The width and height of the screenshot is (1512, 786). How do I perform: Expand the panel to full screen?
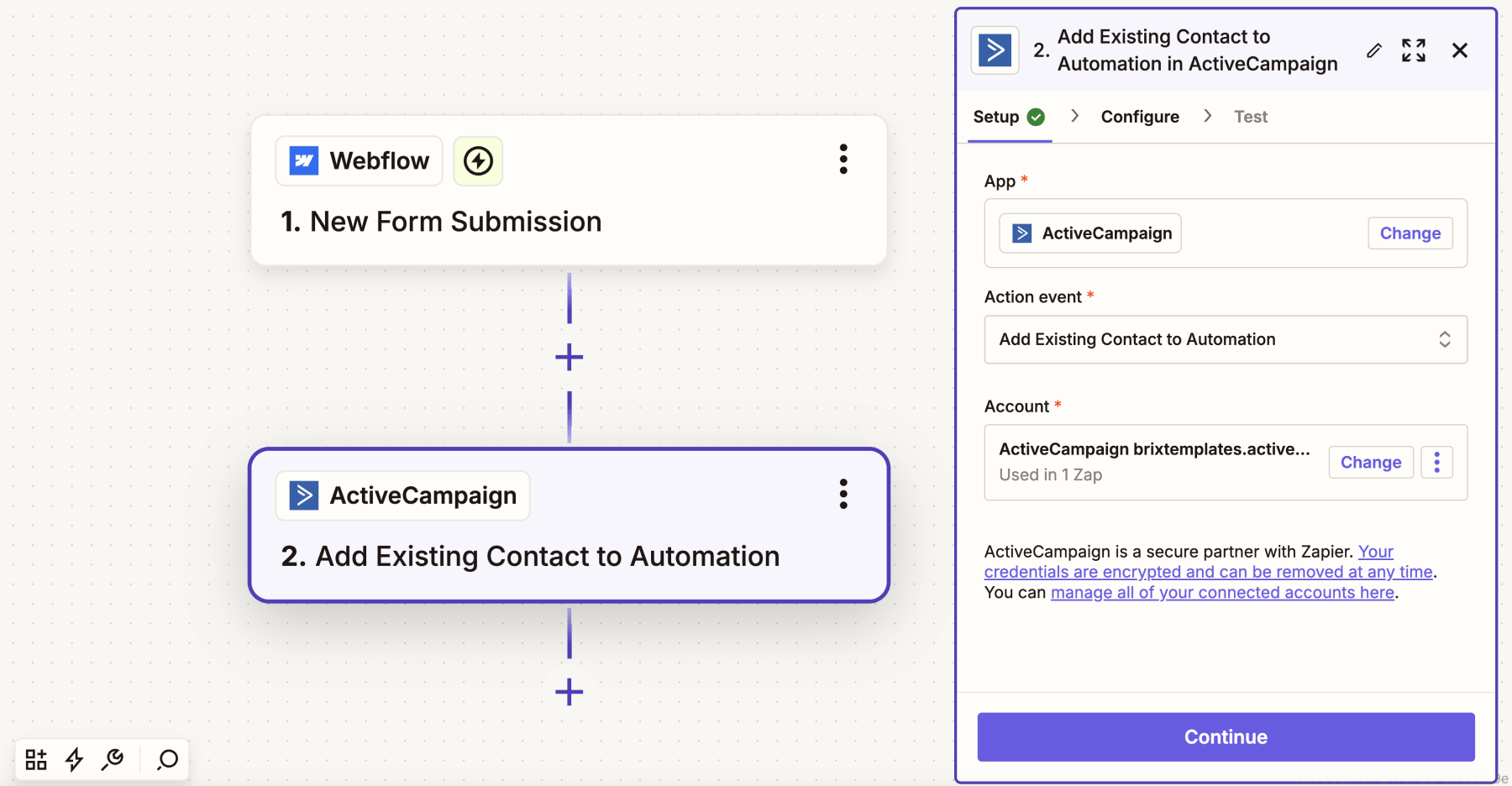[1414, 50]
